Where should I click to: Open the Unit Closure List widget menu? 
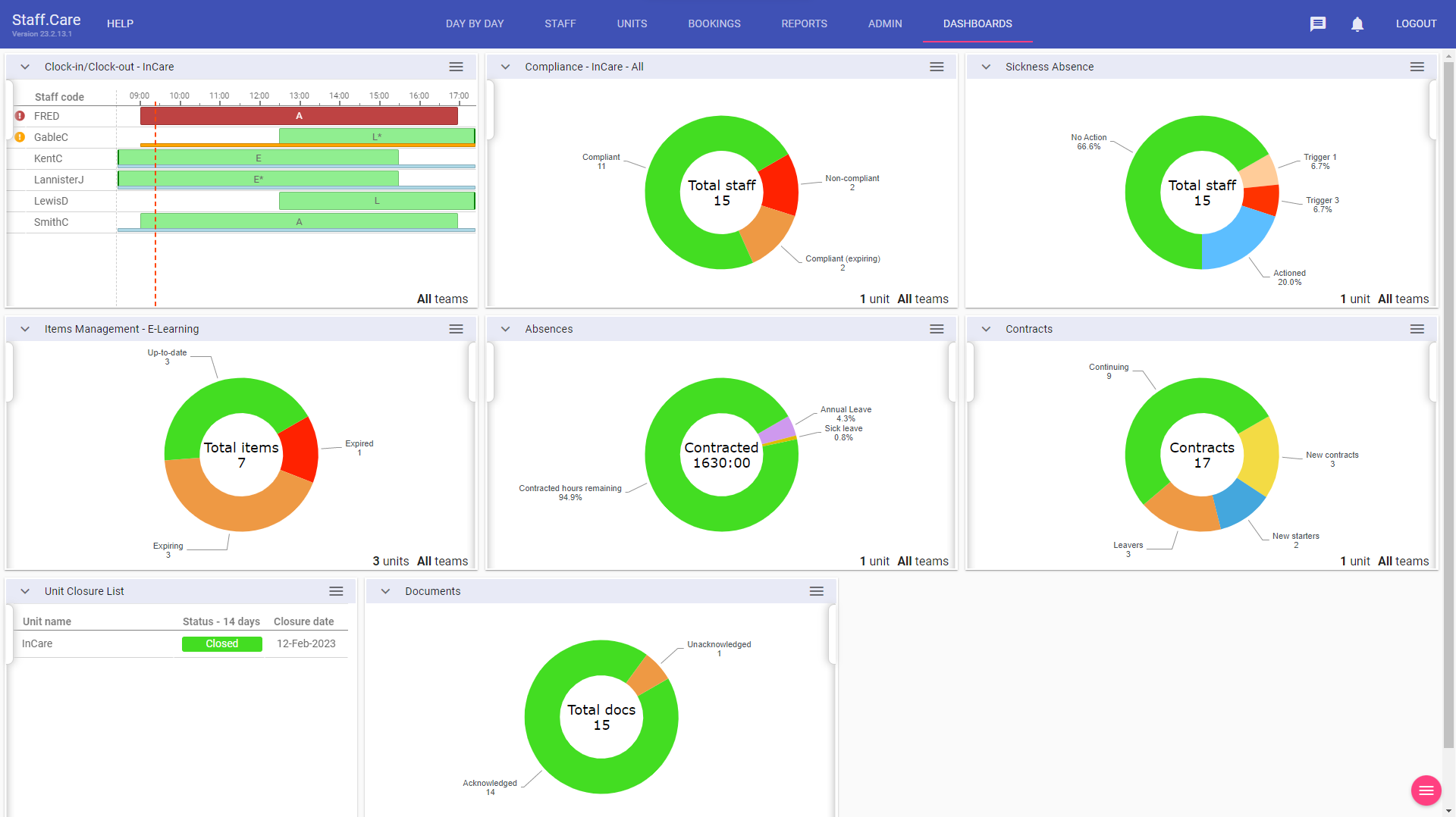click(336, 591)
